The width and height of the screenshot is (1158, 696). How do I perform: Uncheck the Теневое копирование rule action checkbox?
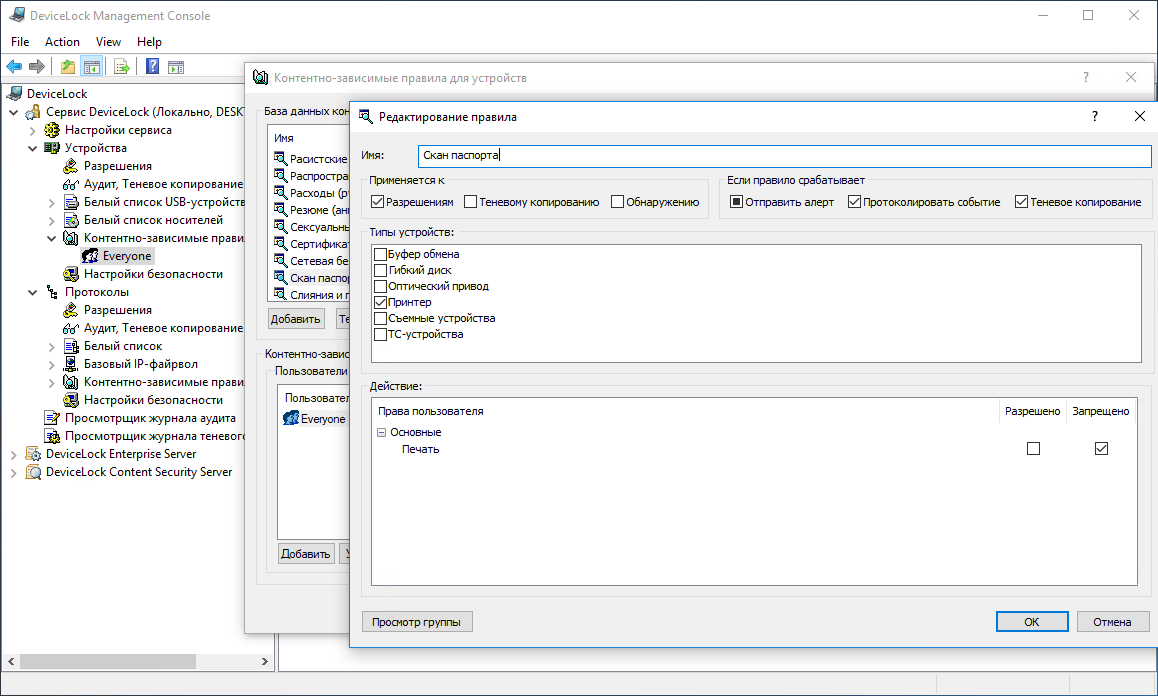point(1021,202)
